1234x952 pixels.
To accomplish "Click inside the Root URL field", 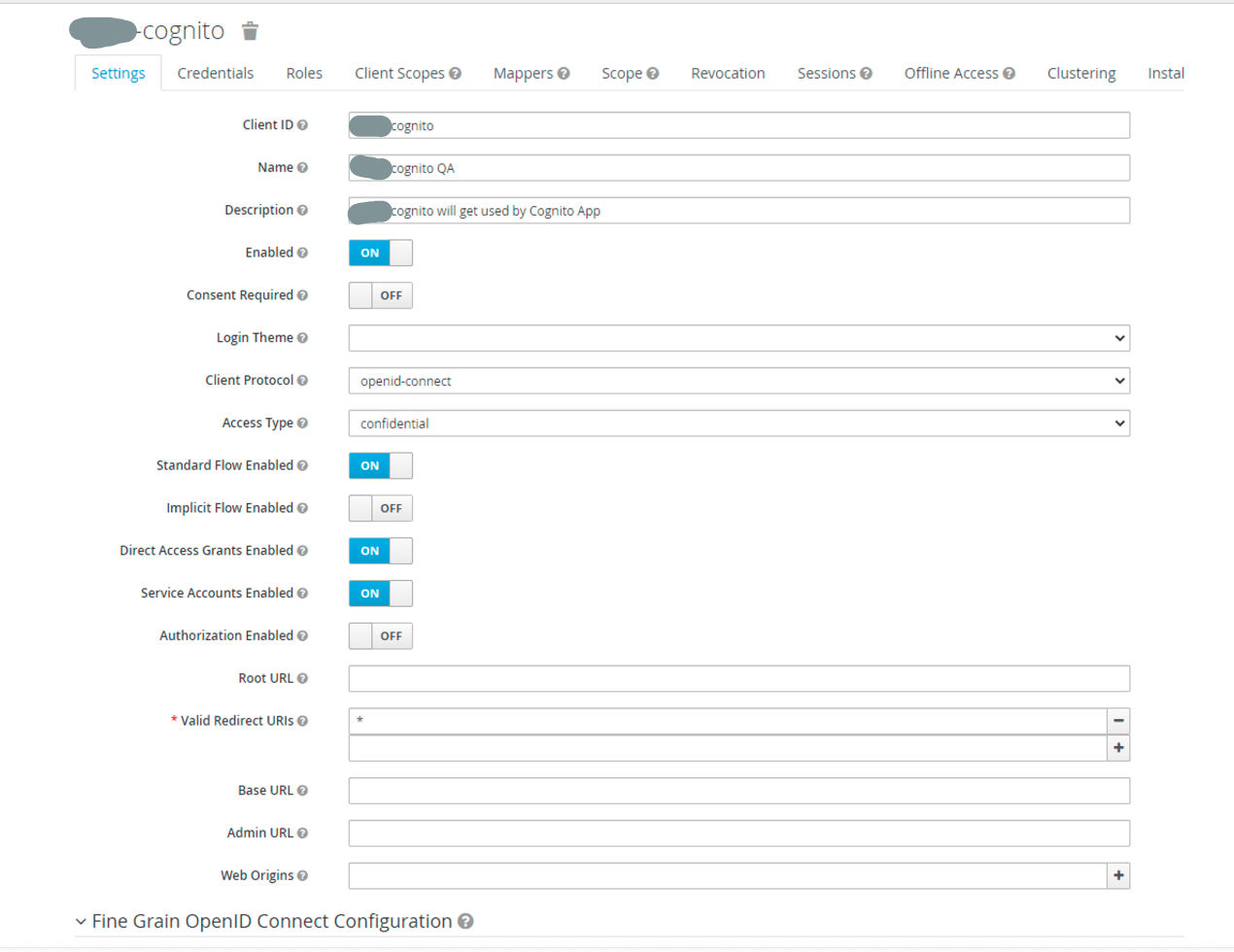I will click(738, 678).
